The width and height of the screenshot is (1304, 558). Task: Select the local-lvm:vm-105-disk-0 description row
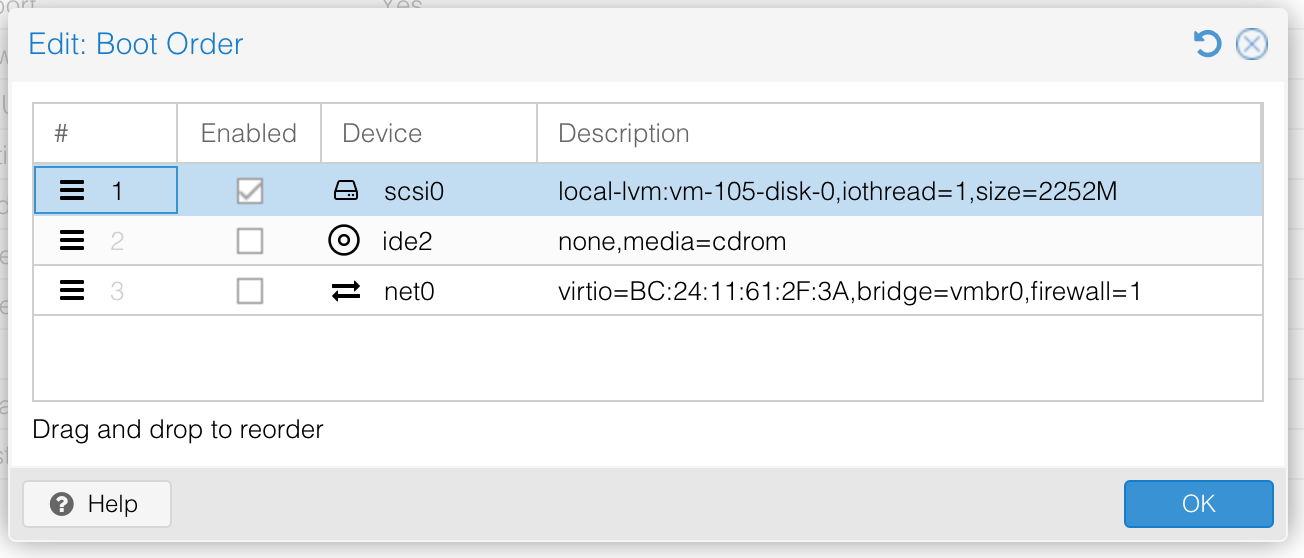(x=837, y=191)
